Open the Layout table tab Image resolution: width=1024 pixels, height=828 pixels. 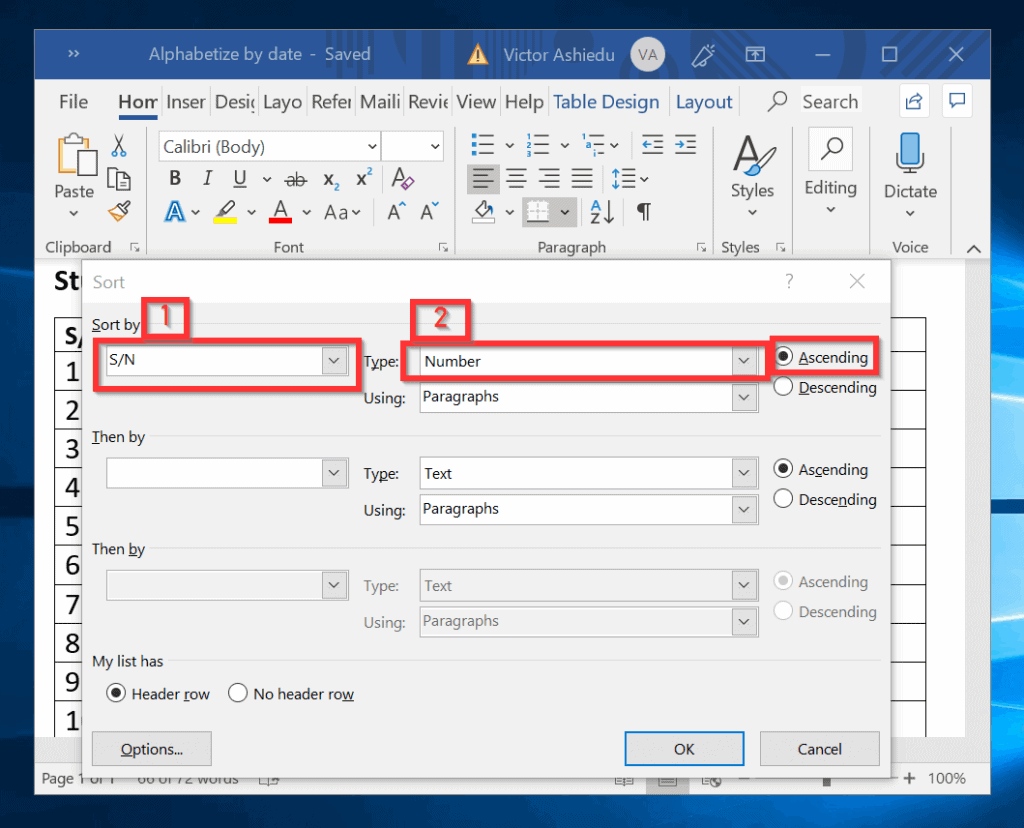pyautogui.click(x=704, y=102)
